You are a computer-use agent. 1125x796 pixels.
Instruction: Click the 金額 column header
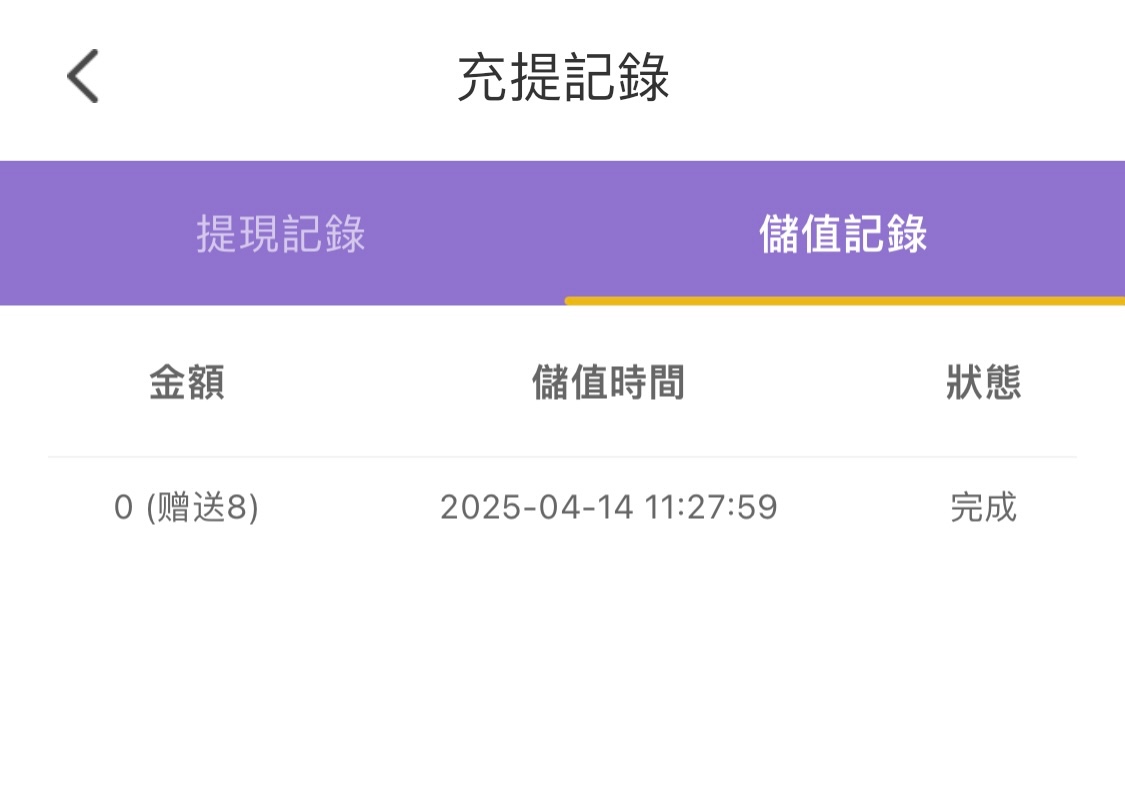187,383
